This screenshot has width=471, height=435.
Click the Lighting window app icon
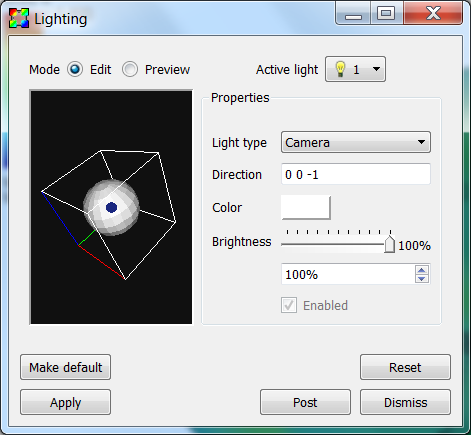coord(19,18)
